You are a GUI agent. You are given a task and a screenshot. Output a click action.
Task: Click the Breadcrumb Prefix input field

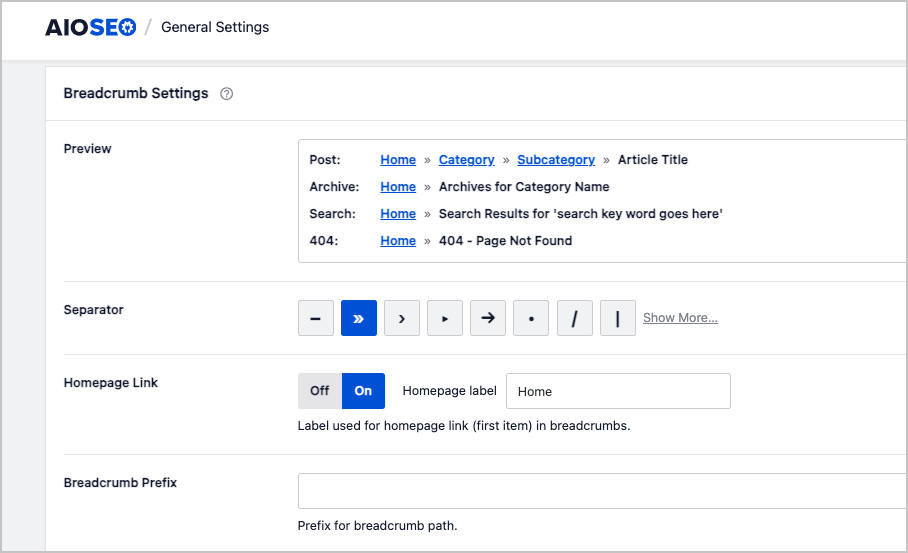click(x=602, y=491)
